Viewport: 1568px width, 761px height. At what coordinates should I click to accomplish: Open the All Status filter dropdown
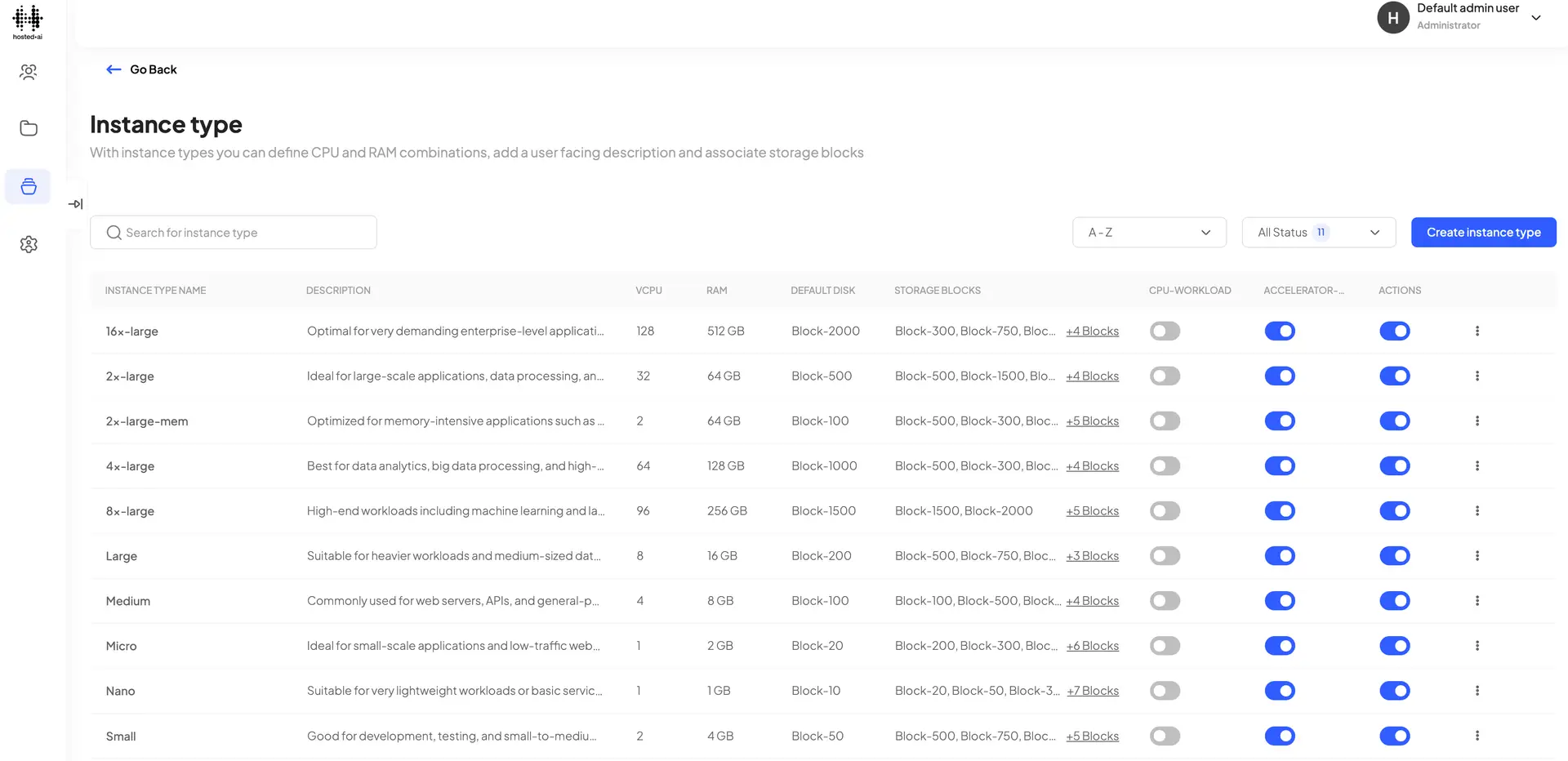[x=1318, y=232]
